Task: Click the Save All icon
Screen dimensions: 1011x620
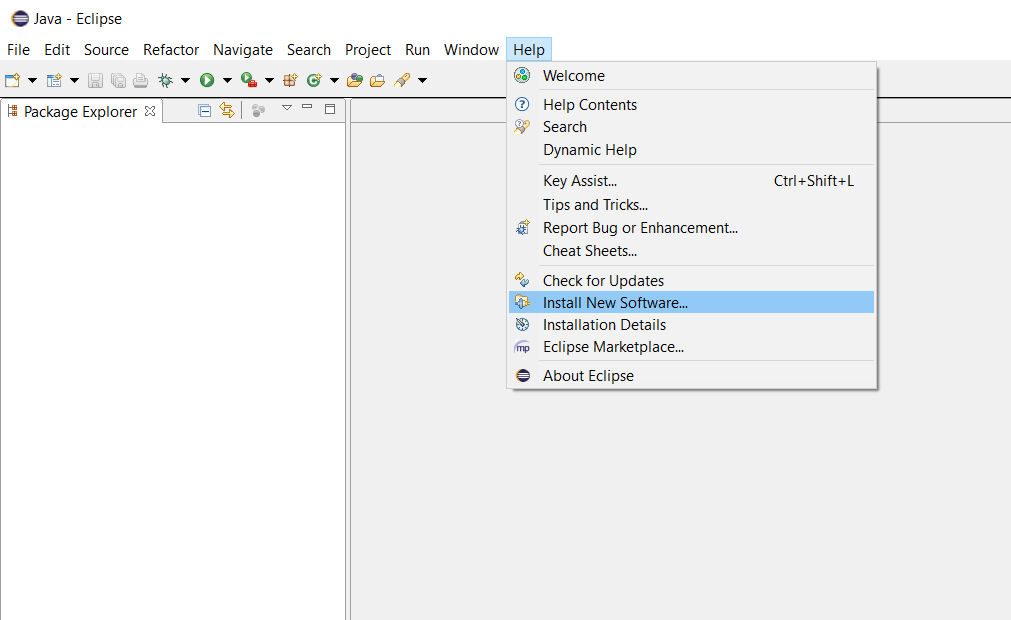Action: (118, 80)
